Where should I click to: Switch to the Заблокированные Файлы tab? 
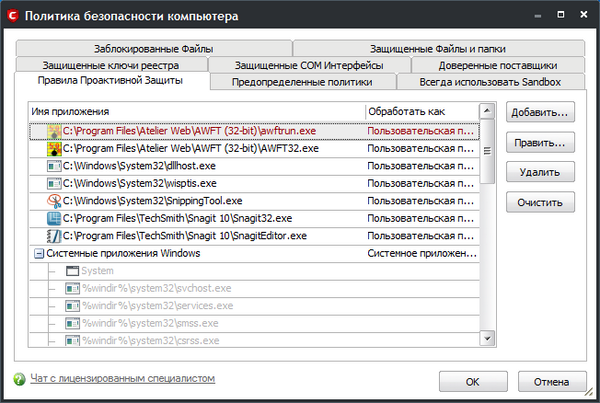point(154,48)
